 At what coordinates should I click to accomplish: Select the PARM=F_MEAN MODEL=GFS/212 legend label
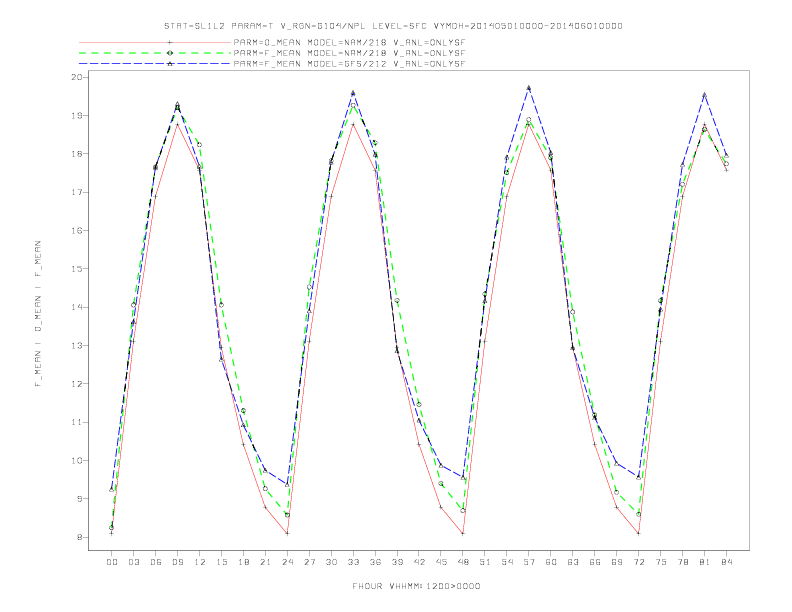pos(349,64)
